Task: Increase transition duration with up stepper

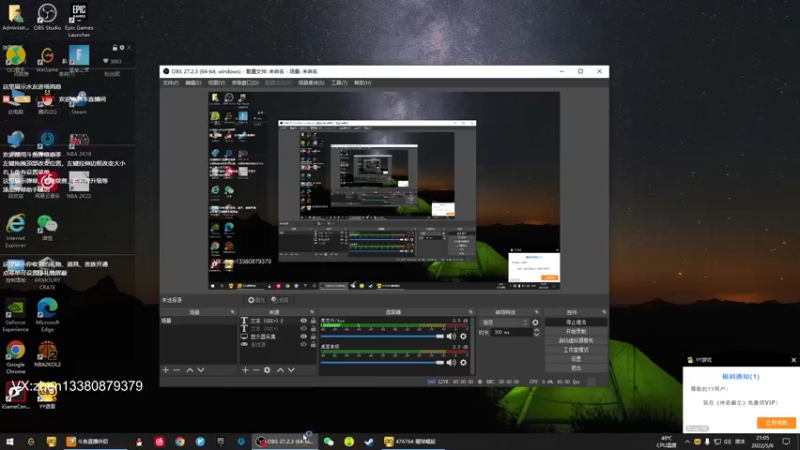Action: pyautogui.click(x=536, y=330)
